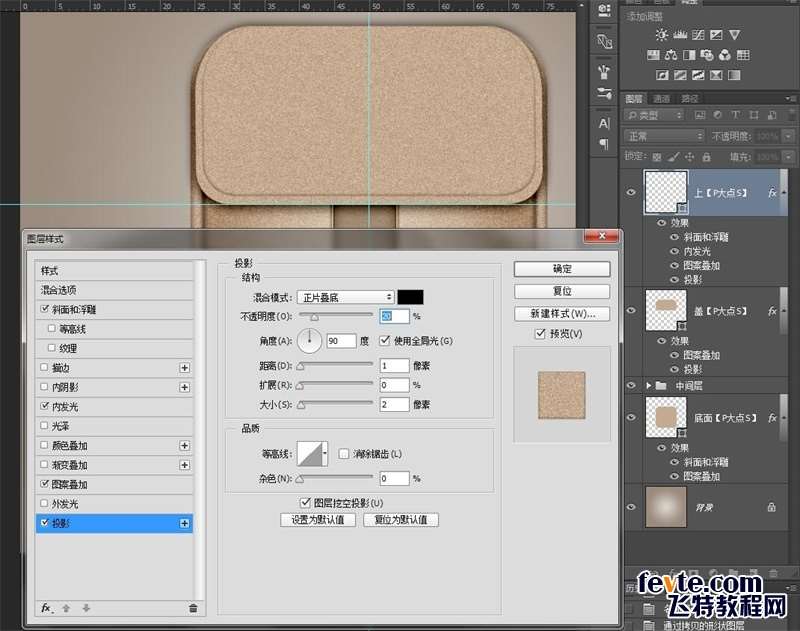Screen dimensions: 800x631
Task: Lock image pixels brush icon
Action: [673, 157]
